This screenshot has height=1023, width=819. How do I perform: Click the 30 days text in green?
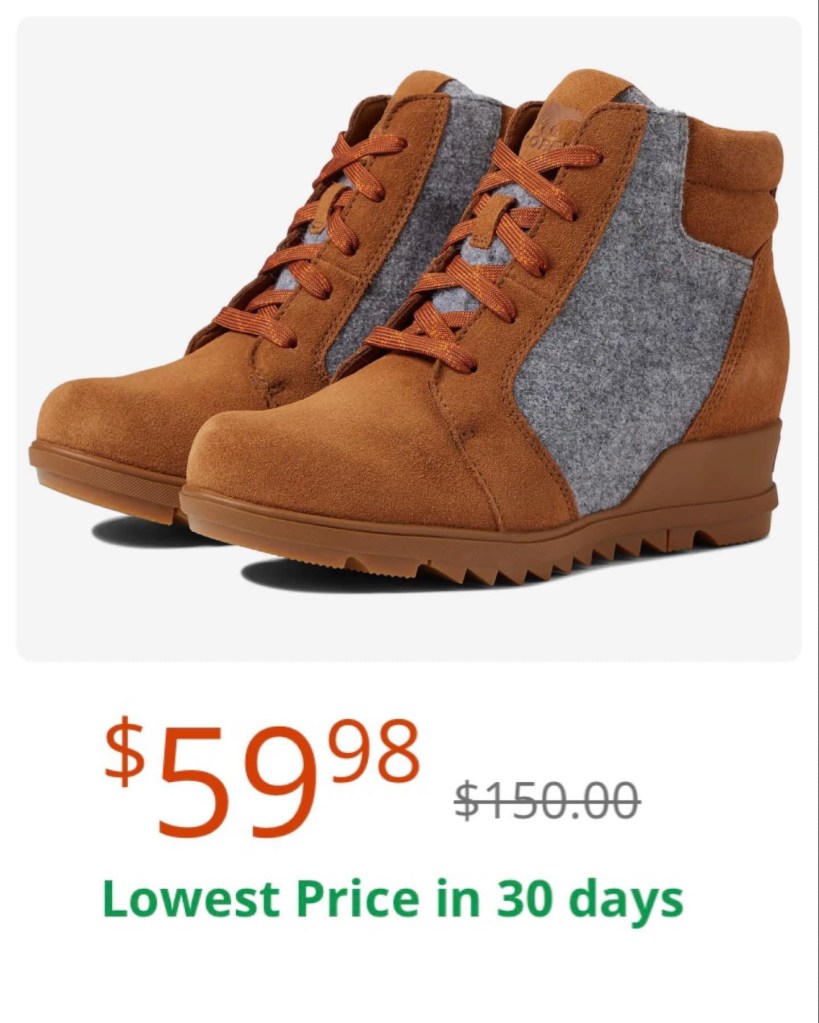click(x=589, y=900)
